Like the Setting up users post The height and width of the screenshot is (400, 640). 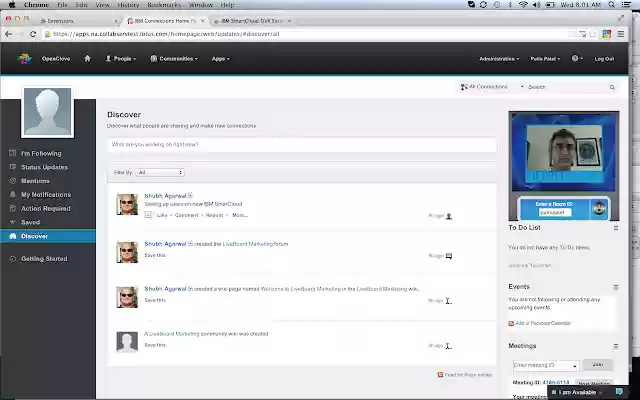(x=162, y=215)
